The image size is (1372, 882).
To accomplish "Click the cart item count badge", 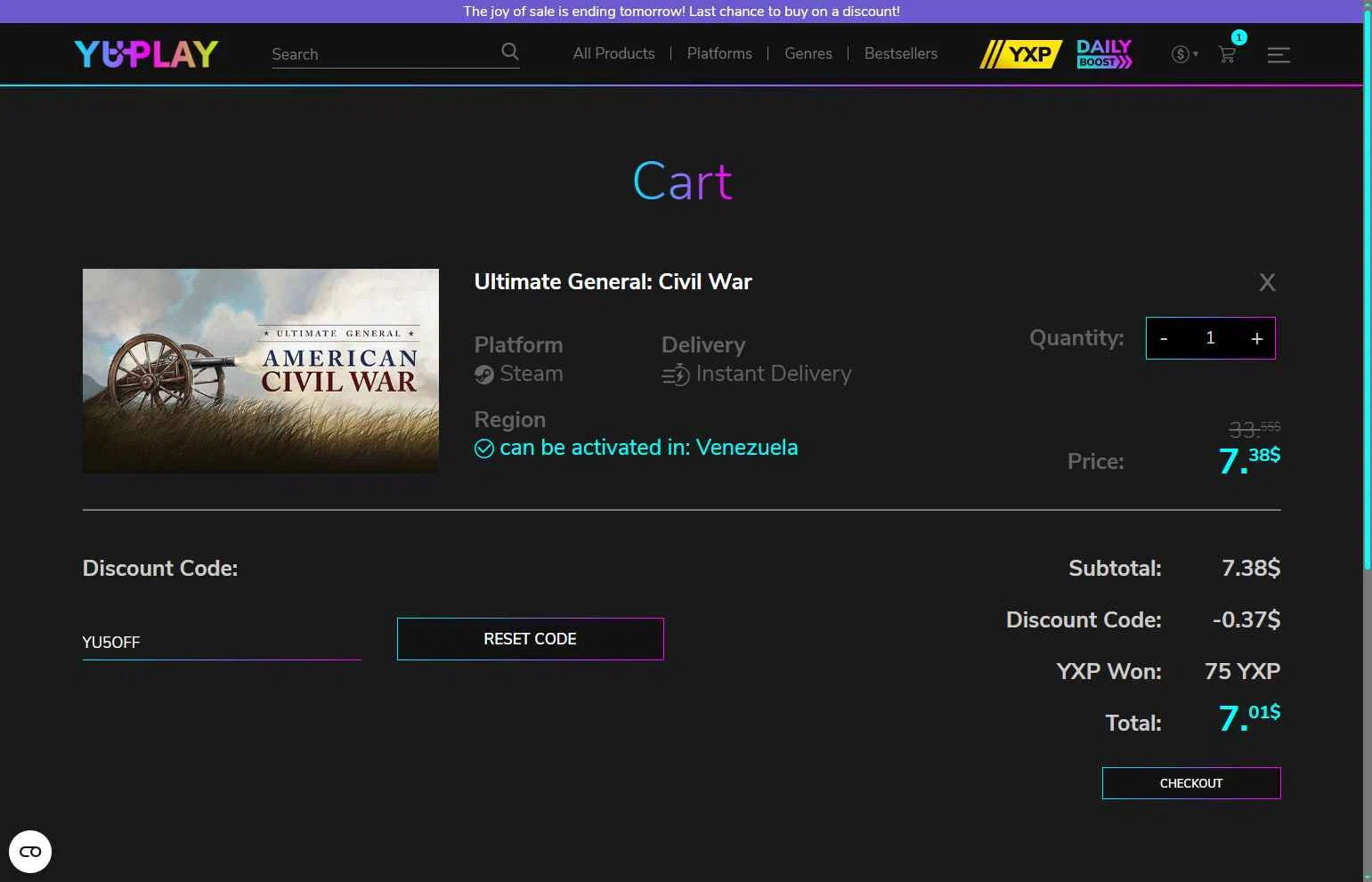I will tap(1238, 37).
